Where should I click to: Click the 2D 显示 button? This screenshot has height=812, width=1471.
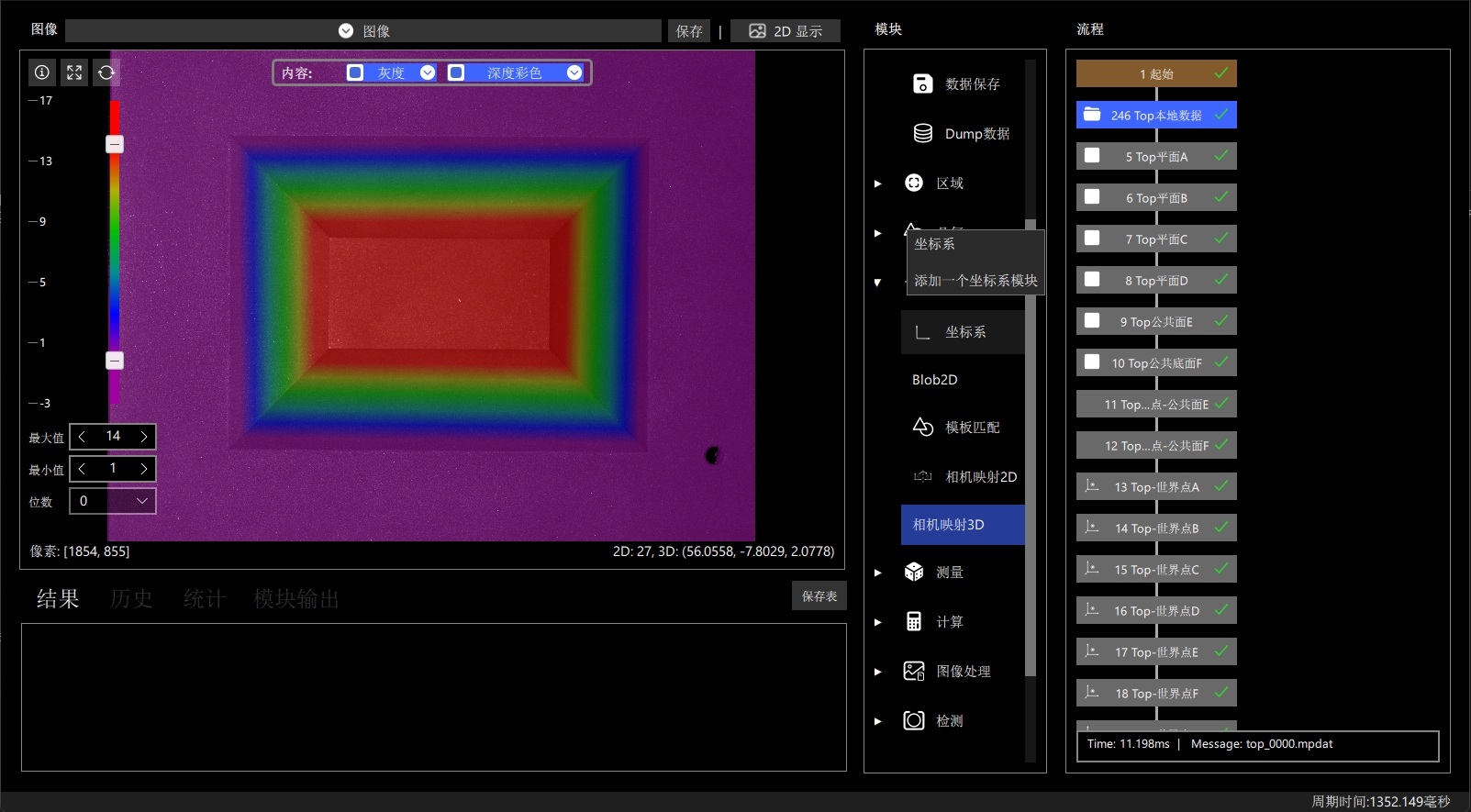coord(786,31)
